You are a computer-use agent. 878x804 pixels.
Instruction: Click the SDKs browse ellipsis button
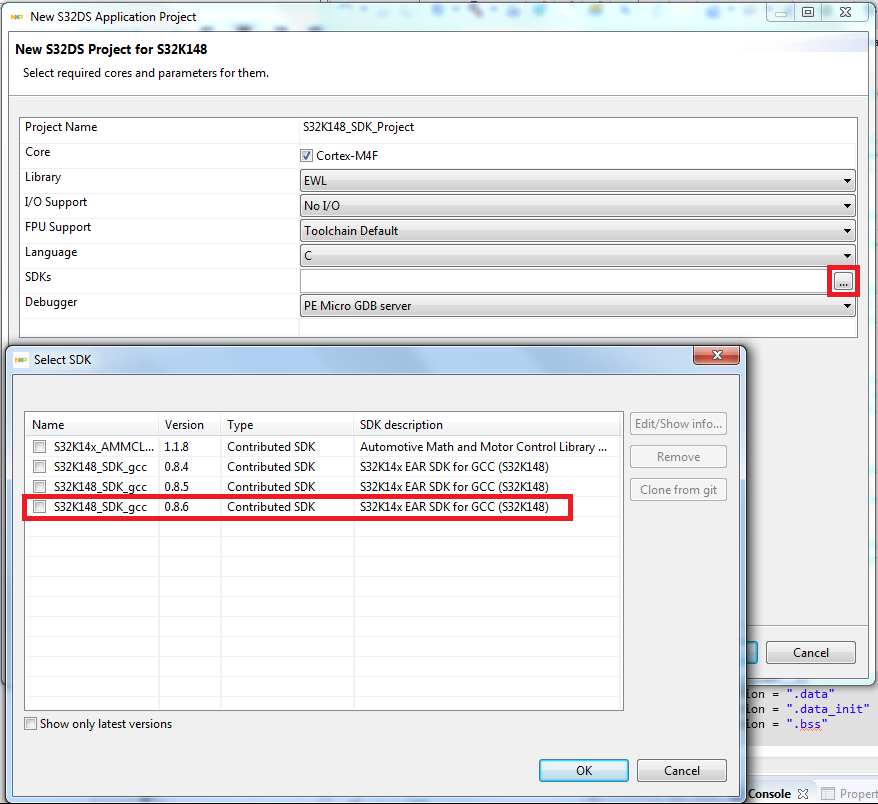(x=843, y=281)
